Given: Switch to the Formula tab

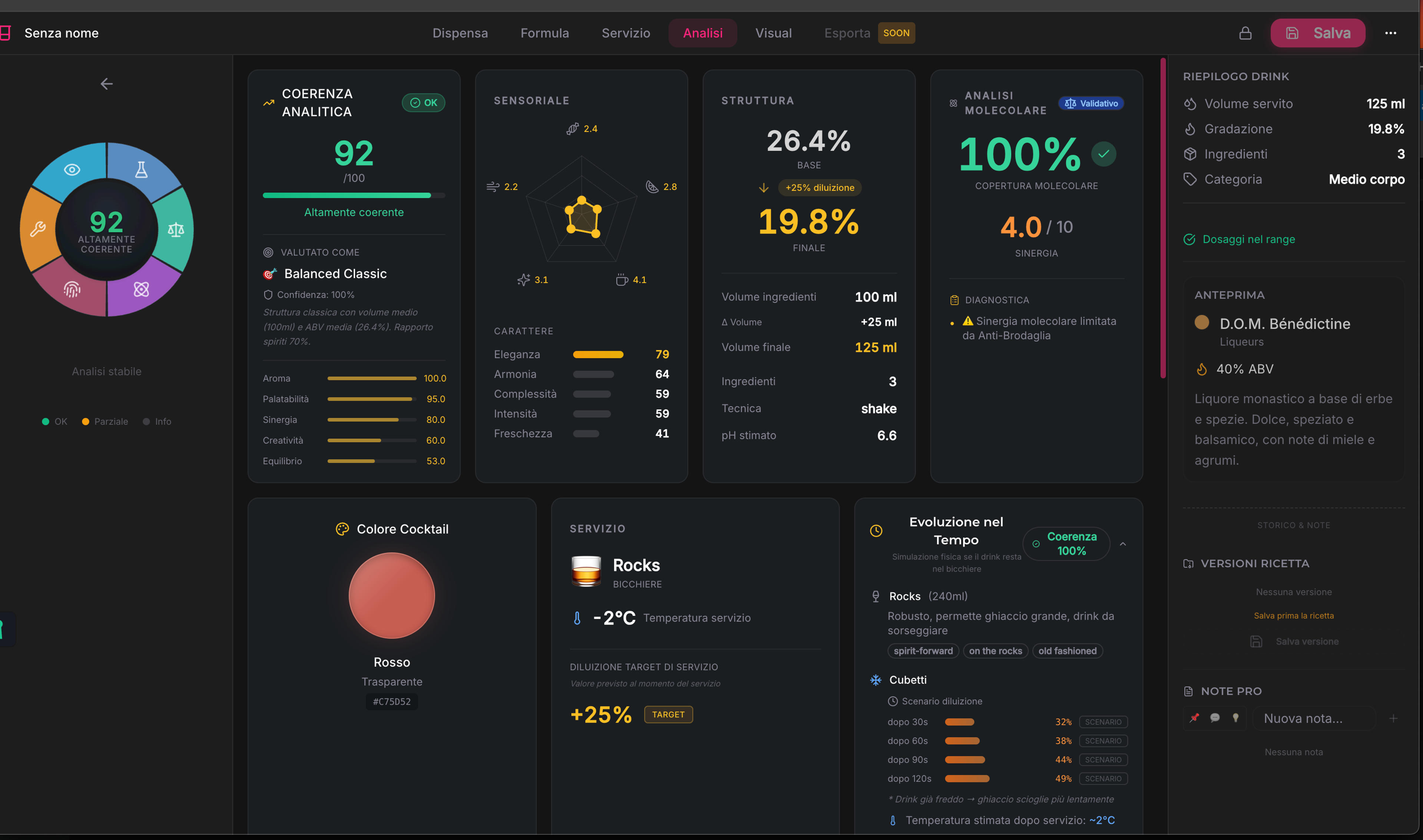Looking at the screenshot, I should [544, 33].
